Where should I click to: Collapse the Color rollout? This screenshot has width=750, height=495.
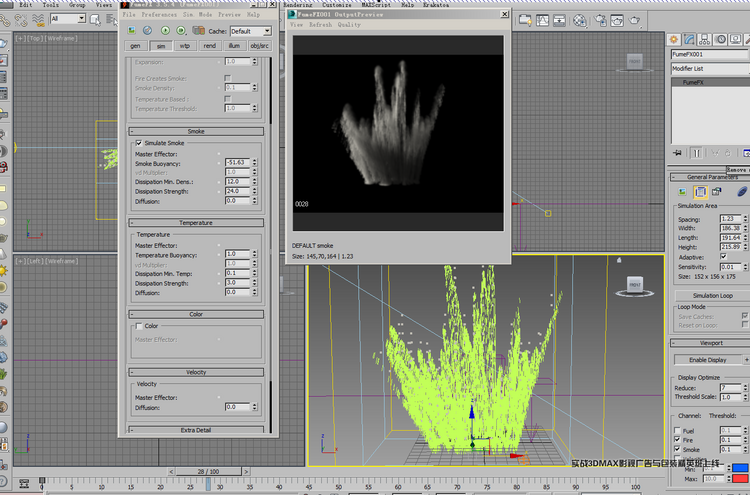(x=196, y=314)
